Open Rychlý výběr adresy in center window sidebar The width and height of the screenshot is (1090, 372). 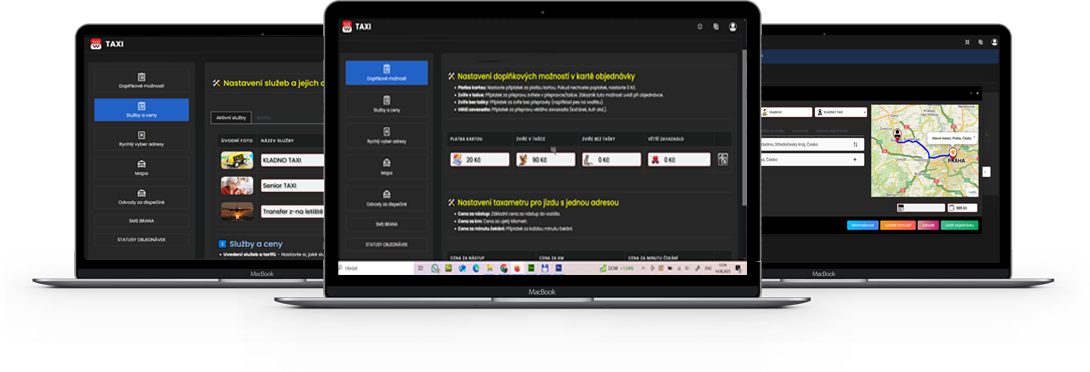[387, 135]
